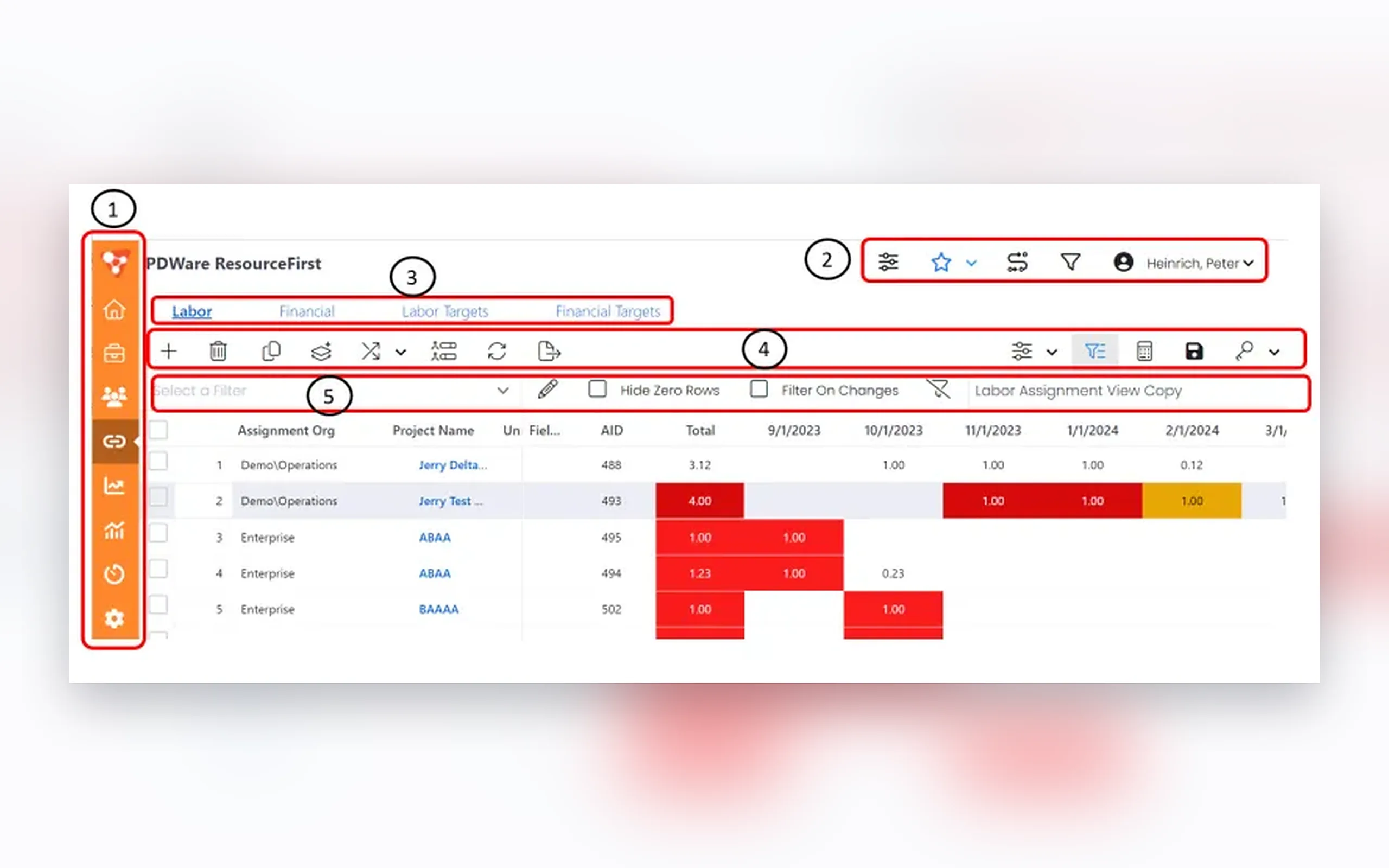
Task: Click the plus add row icon
Action: [169, 351]
